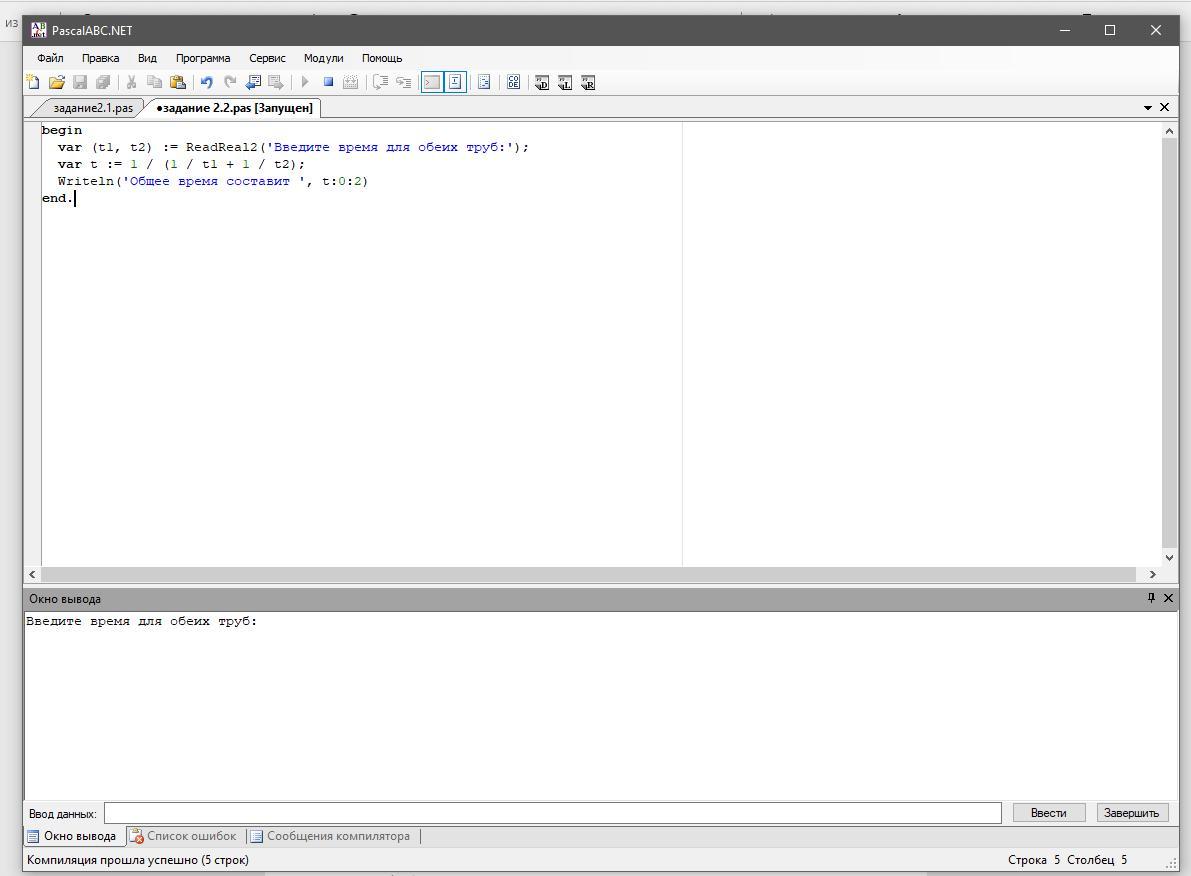This screenshot has width=1191, height=876.
Task: Click the code formatting icon
Action: click(513, 83)
